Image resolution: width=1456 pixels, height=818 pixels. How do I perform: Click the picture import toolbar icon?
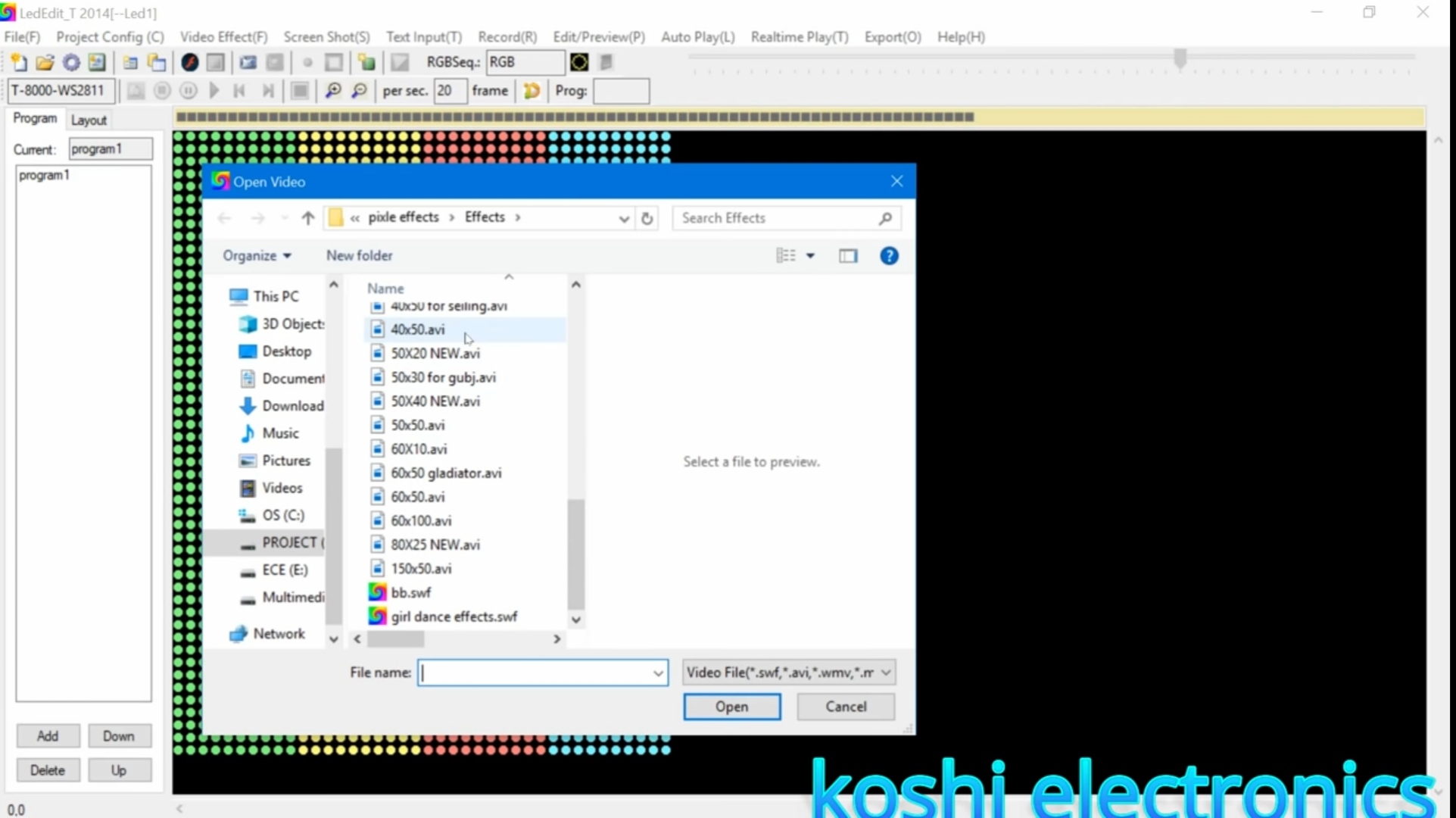(97, 63)
